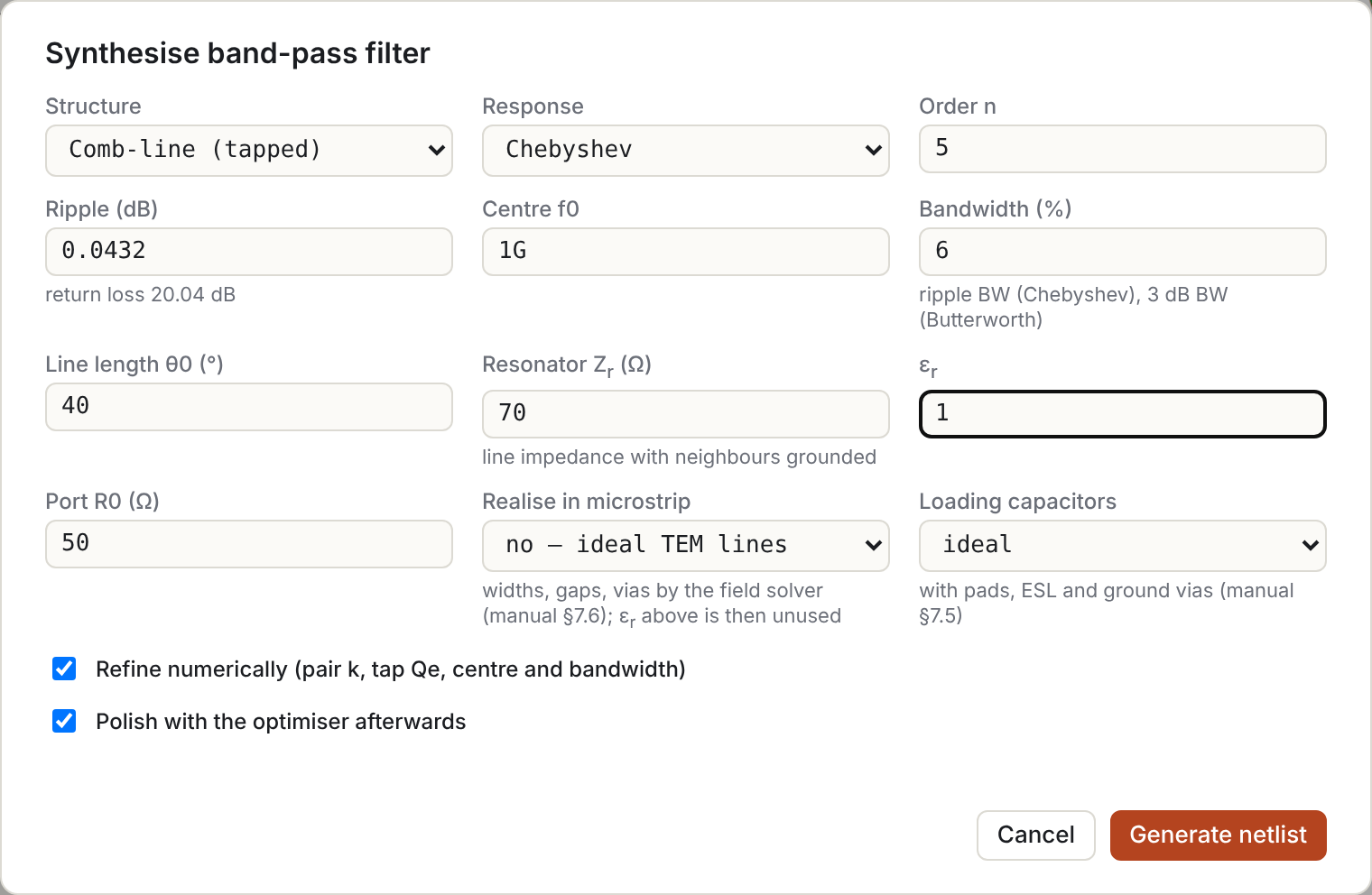
Task: Click into the Ripple (dB) field
Action: click(x=249, y=252)
